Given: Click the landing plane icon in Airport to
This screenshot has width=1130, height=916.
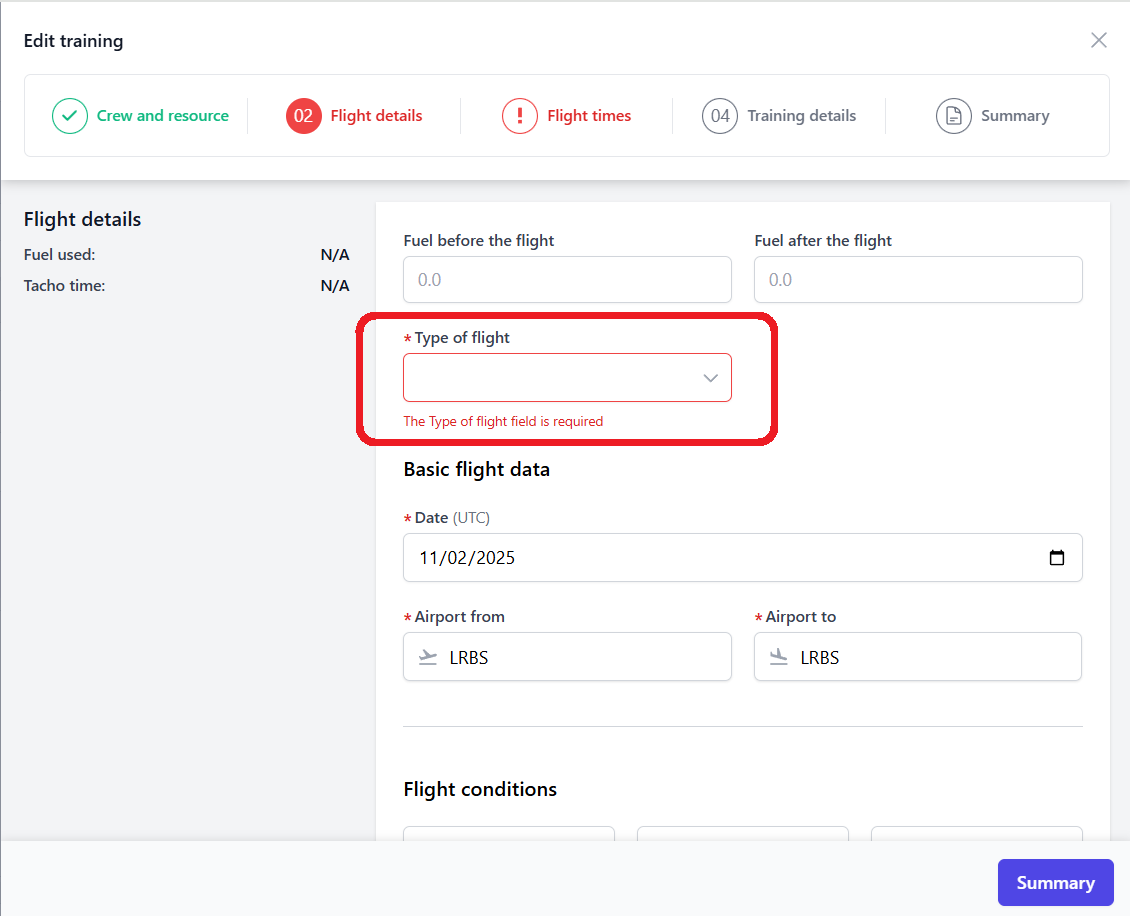Looking at the screenshot, I should [779, 657].
